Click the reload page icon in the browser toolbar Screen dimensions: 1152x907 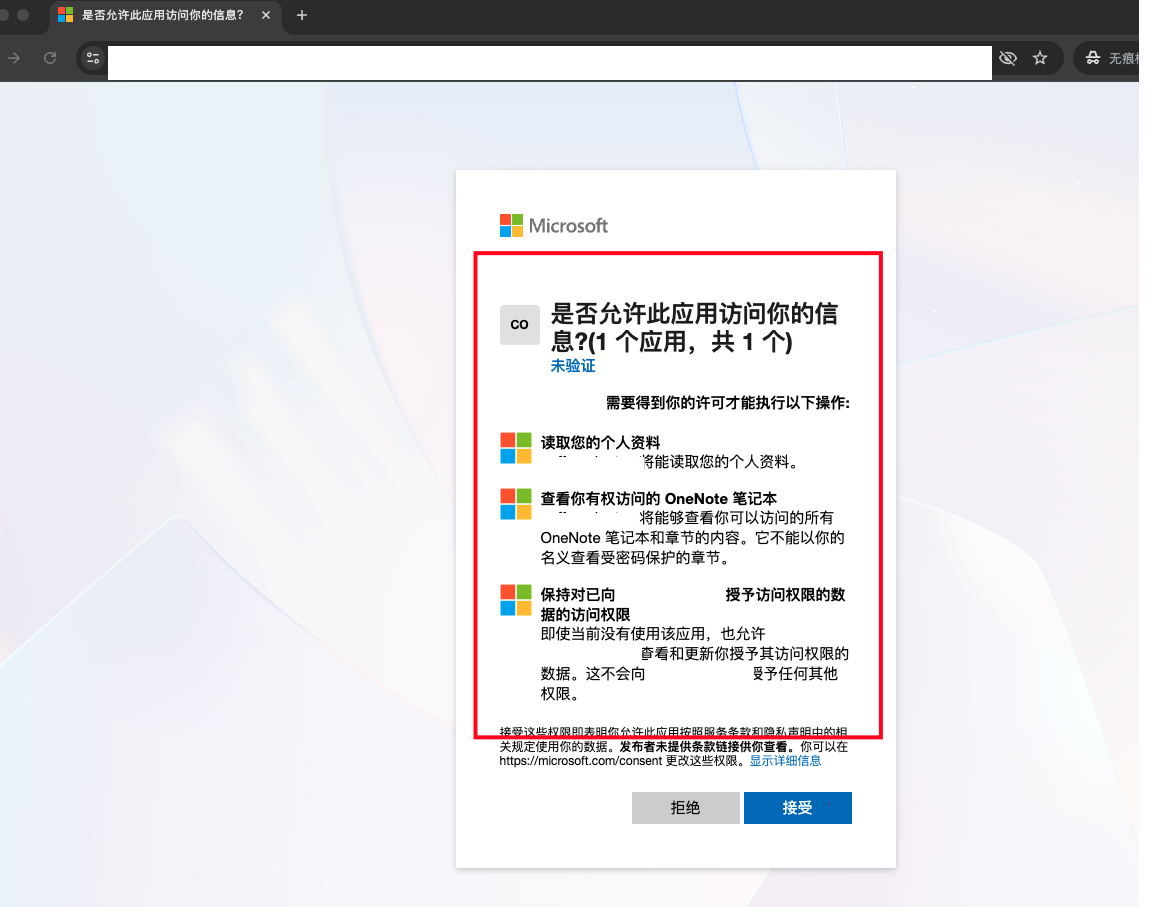coord(50,58)
